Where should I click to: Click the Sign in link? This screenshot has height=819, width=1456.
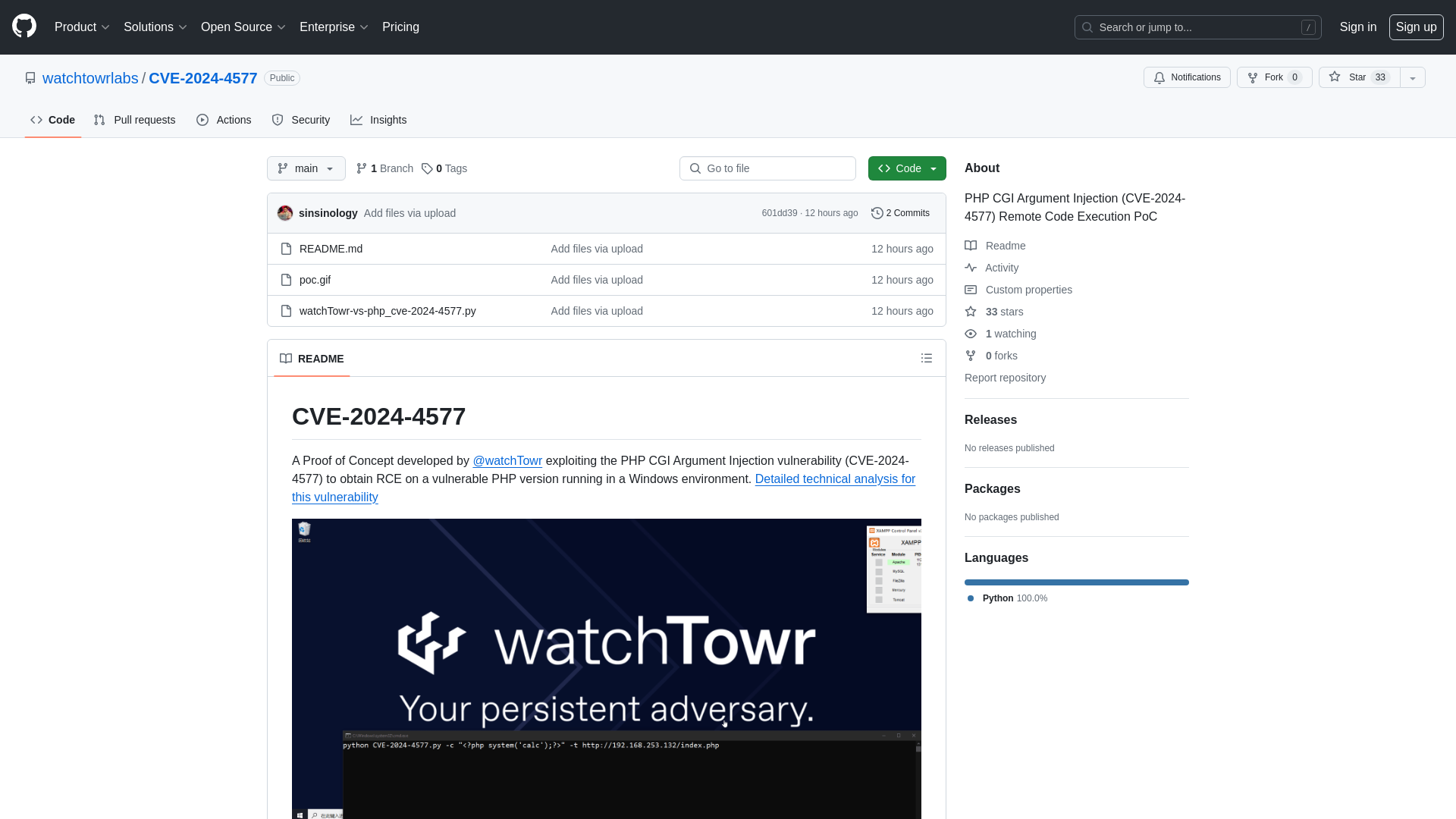(x=1357, y=27)
